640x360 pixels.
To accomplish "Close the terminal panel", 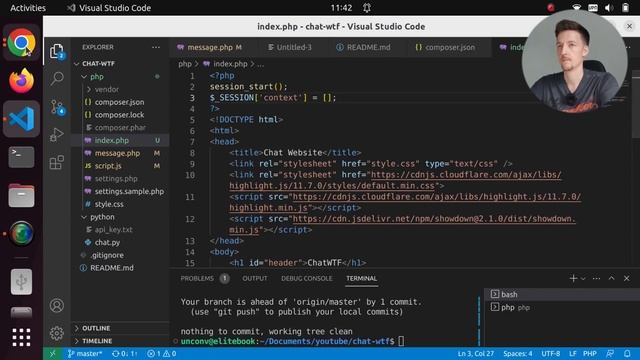I will click(x=627, y=278).
